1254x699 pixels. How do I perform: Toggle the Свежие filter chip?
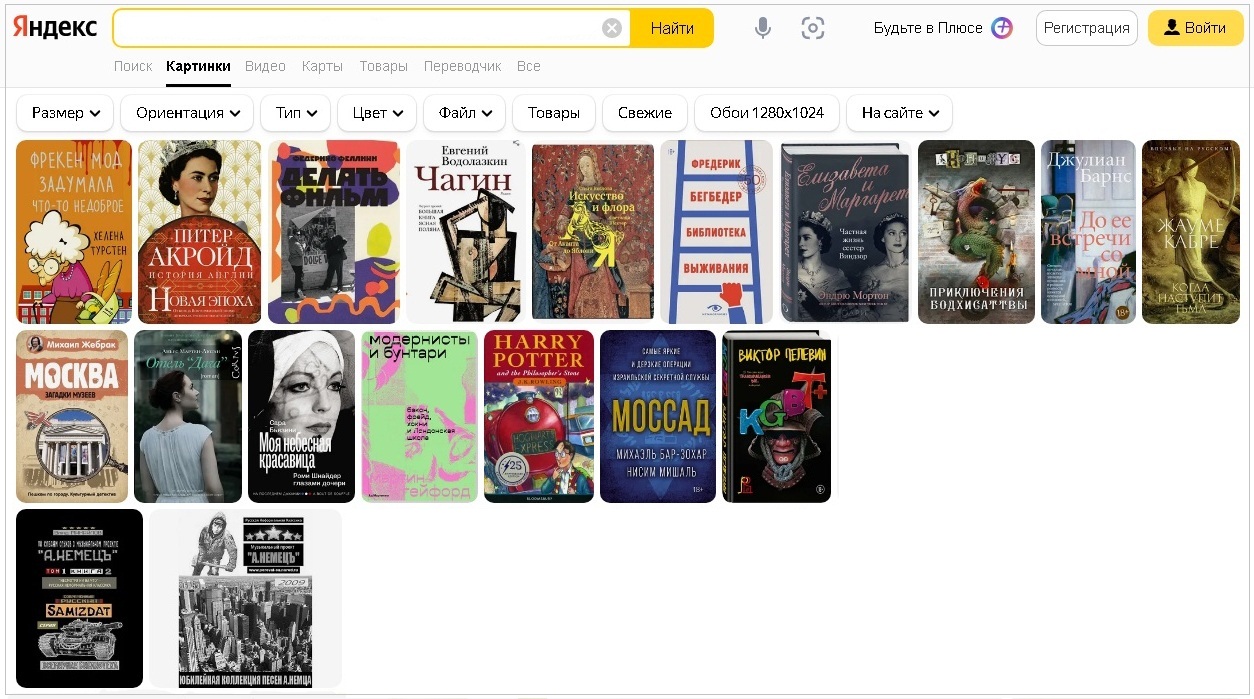[645, 113]
